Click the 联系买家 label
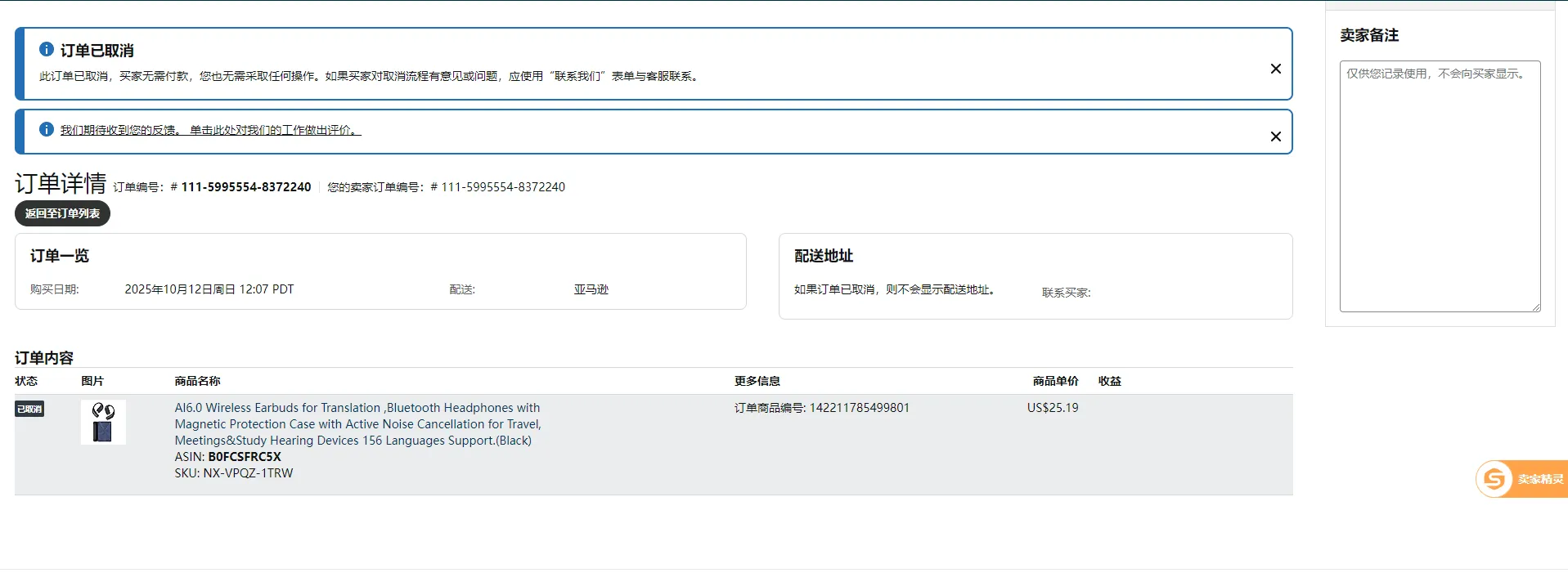This screenshot has width=1568, height=573. click(x=1066, y=293)
